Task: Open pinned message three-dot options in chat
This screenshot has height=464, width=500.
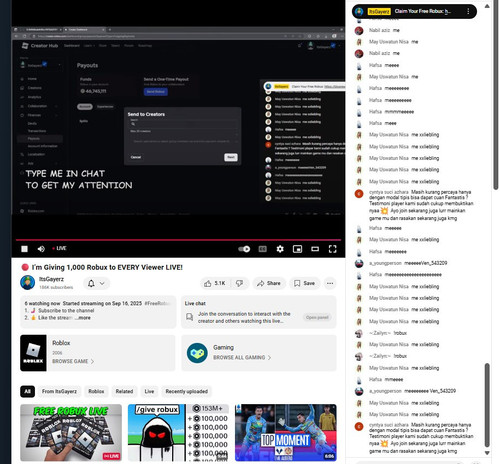Action: [468, 11]
